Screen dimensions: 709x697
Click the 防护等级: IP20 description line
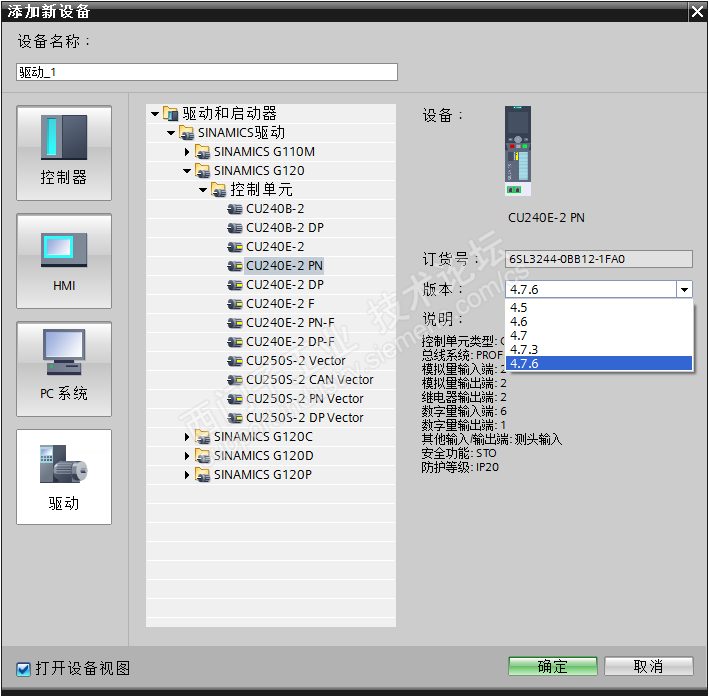point(460,467)
